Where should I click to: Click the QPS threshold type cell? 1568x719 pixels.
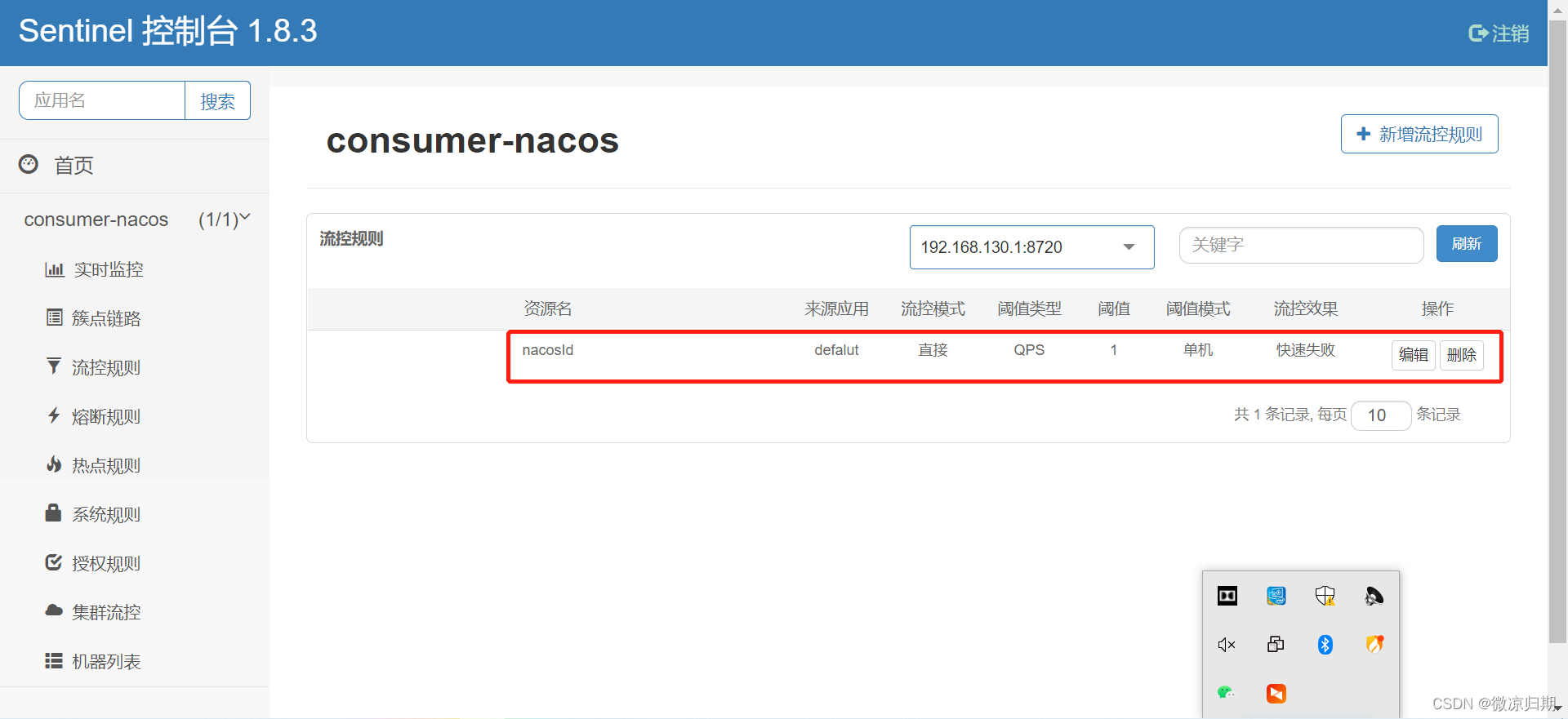point(1029,350)
